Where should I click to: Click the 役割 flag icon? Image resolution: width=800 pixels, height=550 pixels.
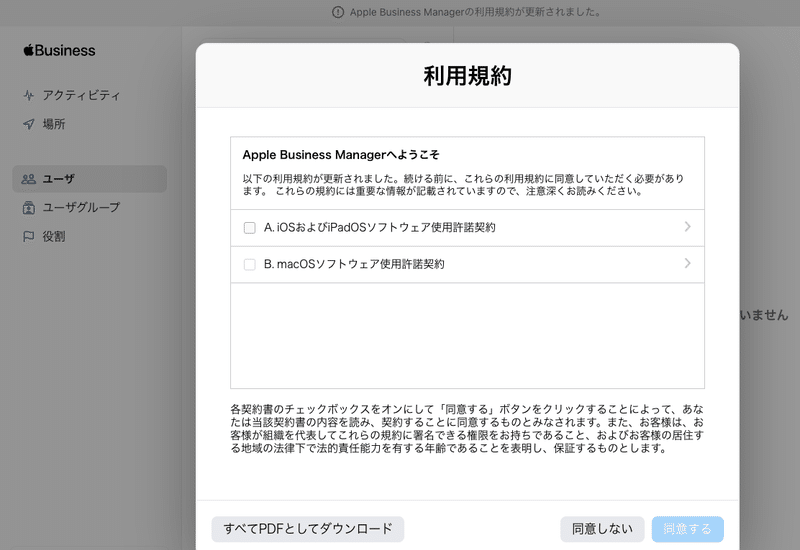click(29, 236)
